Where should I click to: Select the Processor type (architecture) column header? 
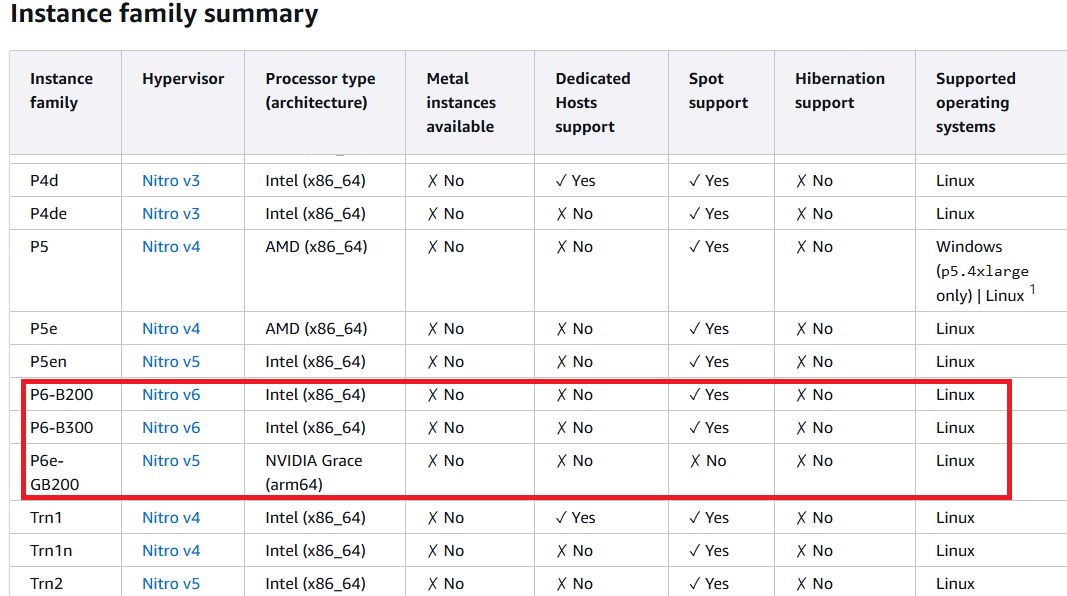(x=320, y=91)
